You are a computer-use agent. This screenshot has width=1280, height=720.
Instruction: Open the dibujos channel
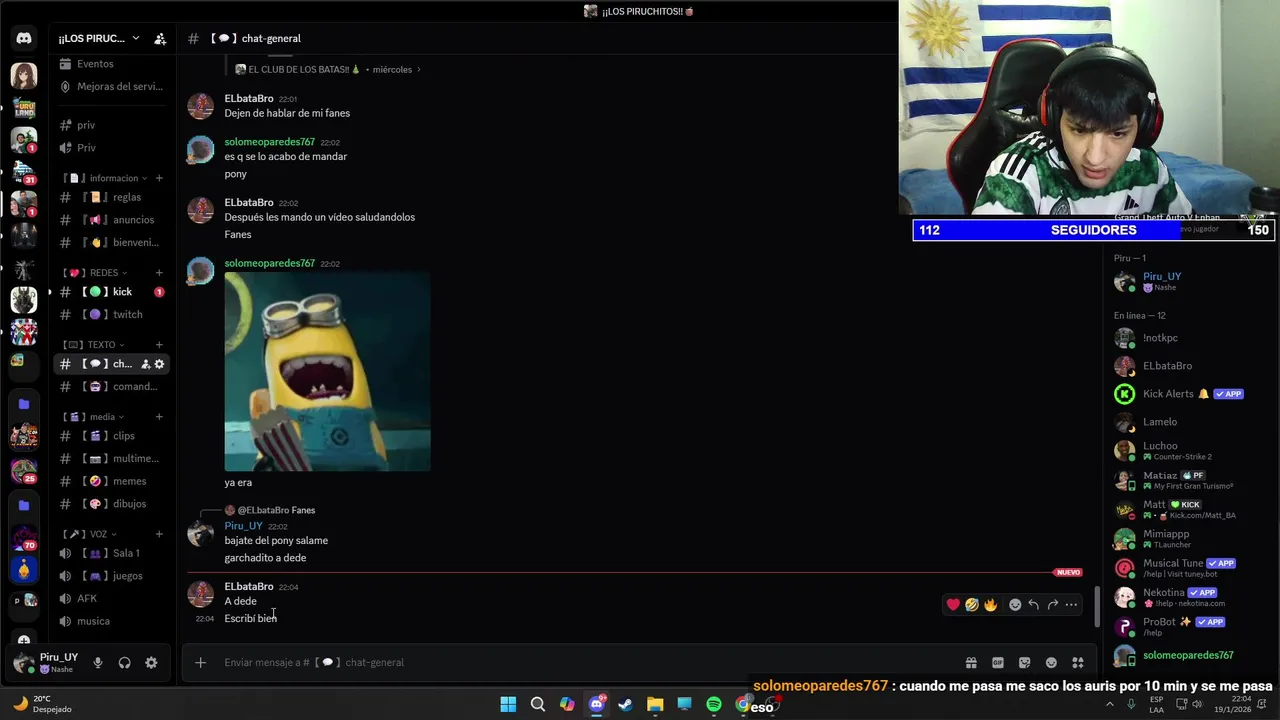tap(110, 504)
